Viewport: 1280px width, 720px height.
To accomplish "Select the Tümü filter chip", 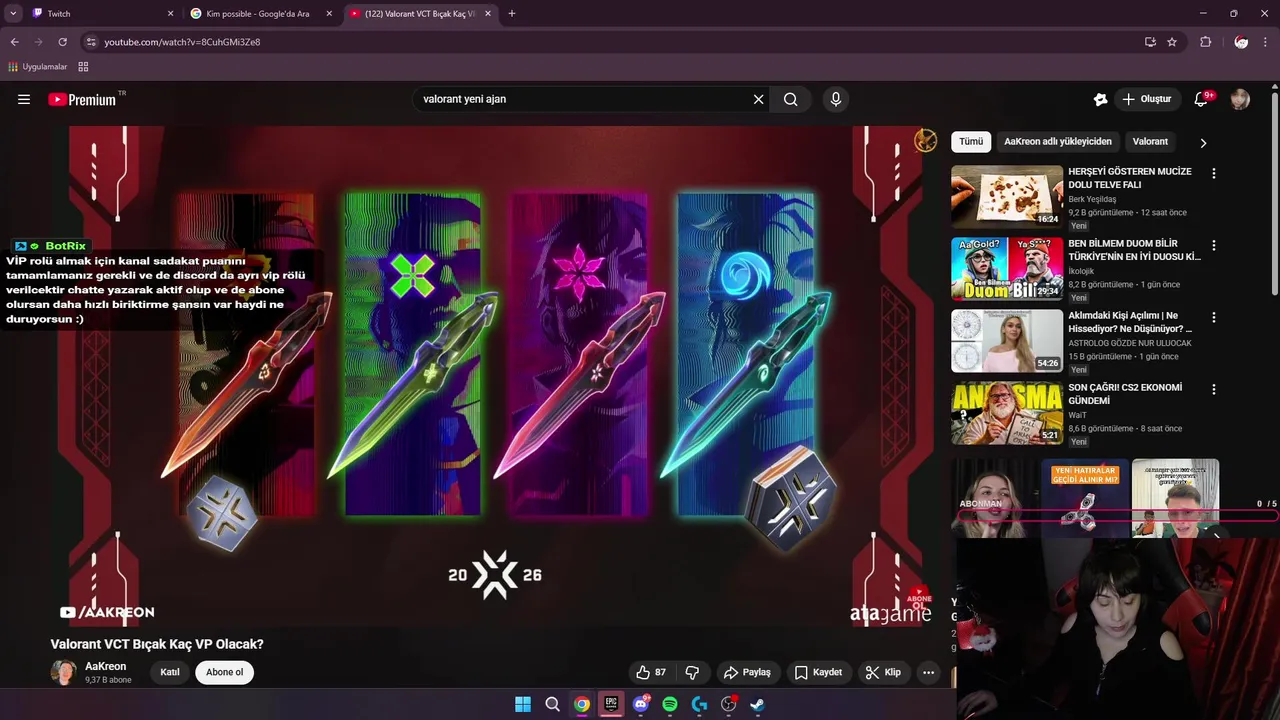I will pyautogui.click(x=971, y=142).
